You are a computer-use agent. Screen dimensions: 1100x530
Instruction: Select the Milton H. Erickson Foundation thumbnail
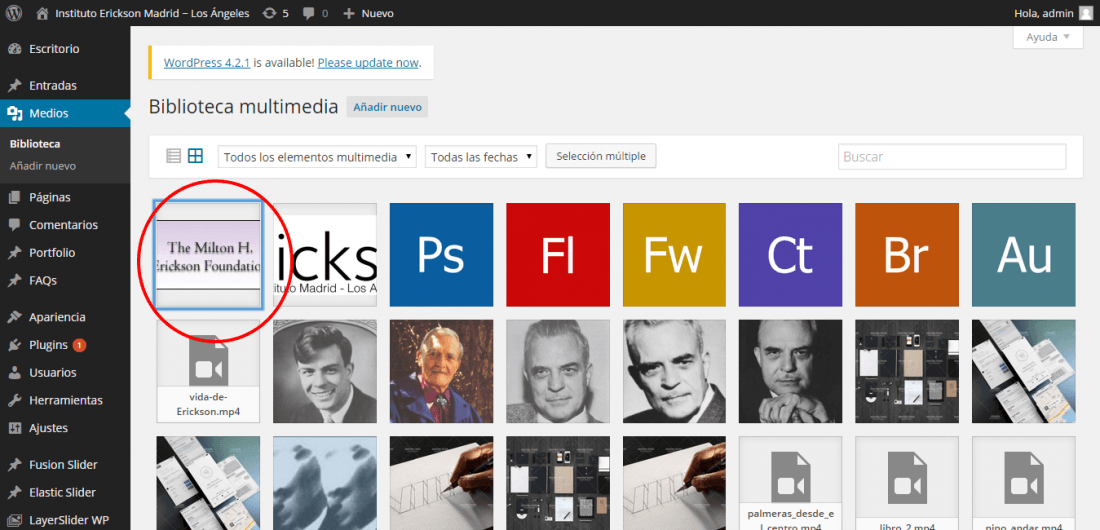click(x=208, y=255)
